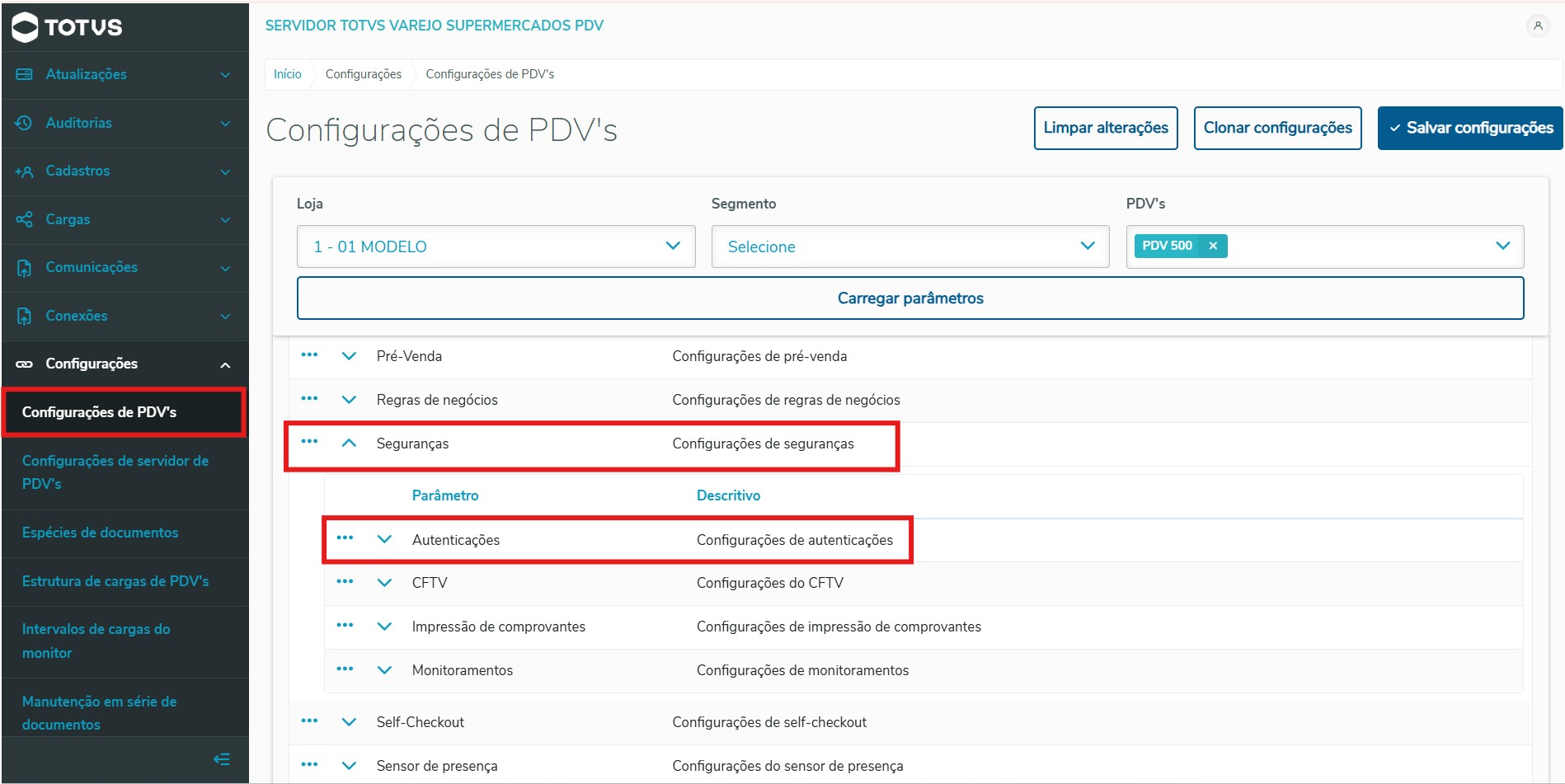Expand the CFTV row
Screen dimensions: 1565x784
(x=384, y=583)
